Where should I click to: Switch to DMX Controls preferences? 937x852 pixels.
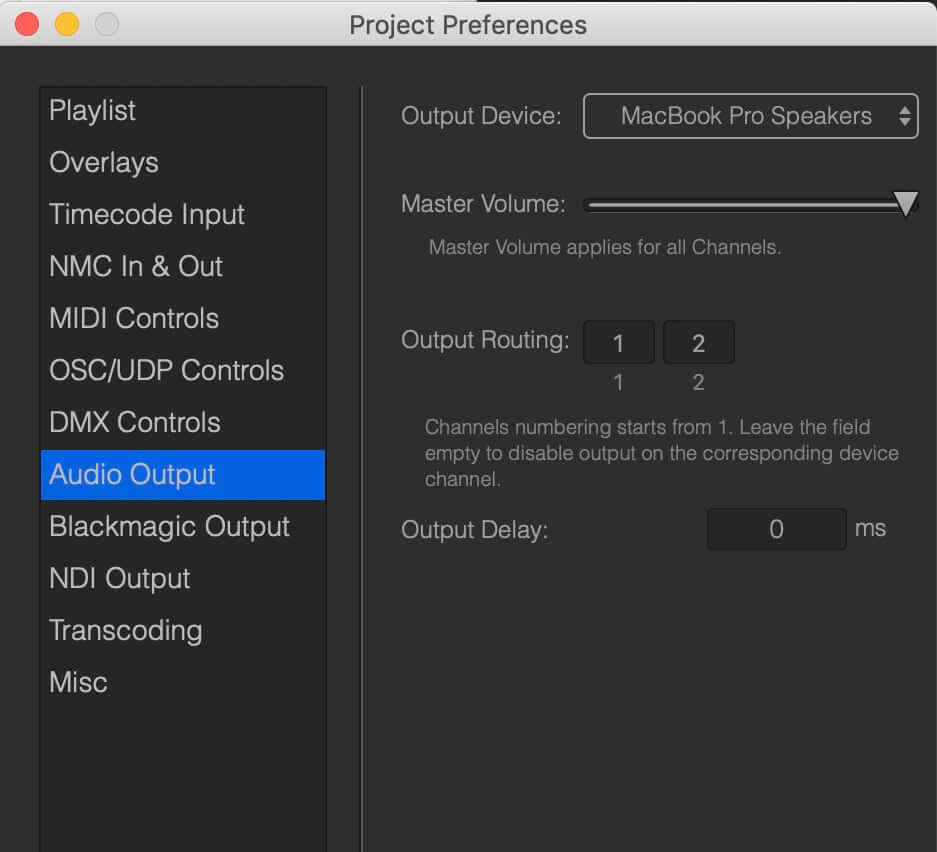183,422
